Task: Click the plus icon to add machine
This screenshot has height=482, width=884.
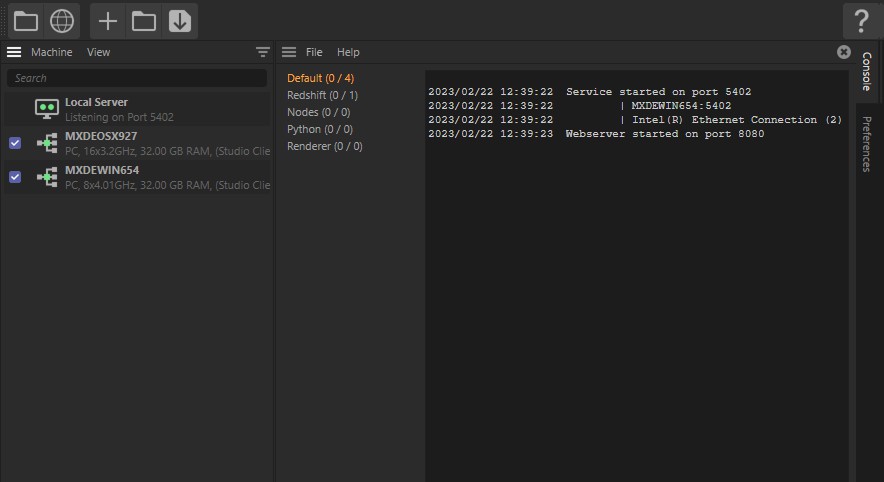Action: [x=108, y=21]
